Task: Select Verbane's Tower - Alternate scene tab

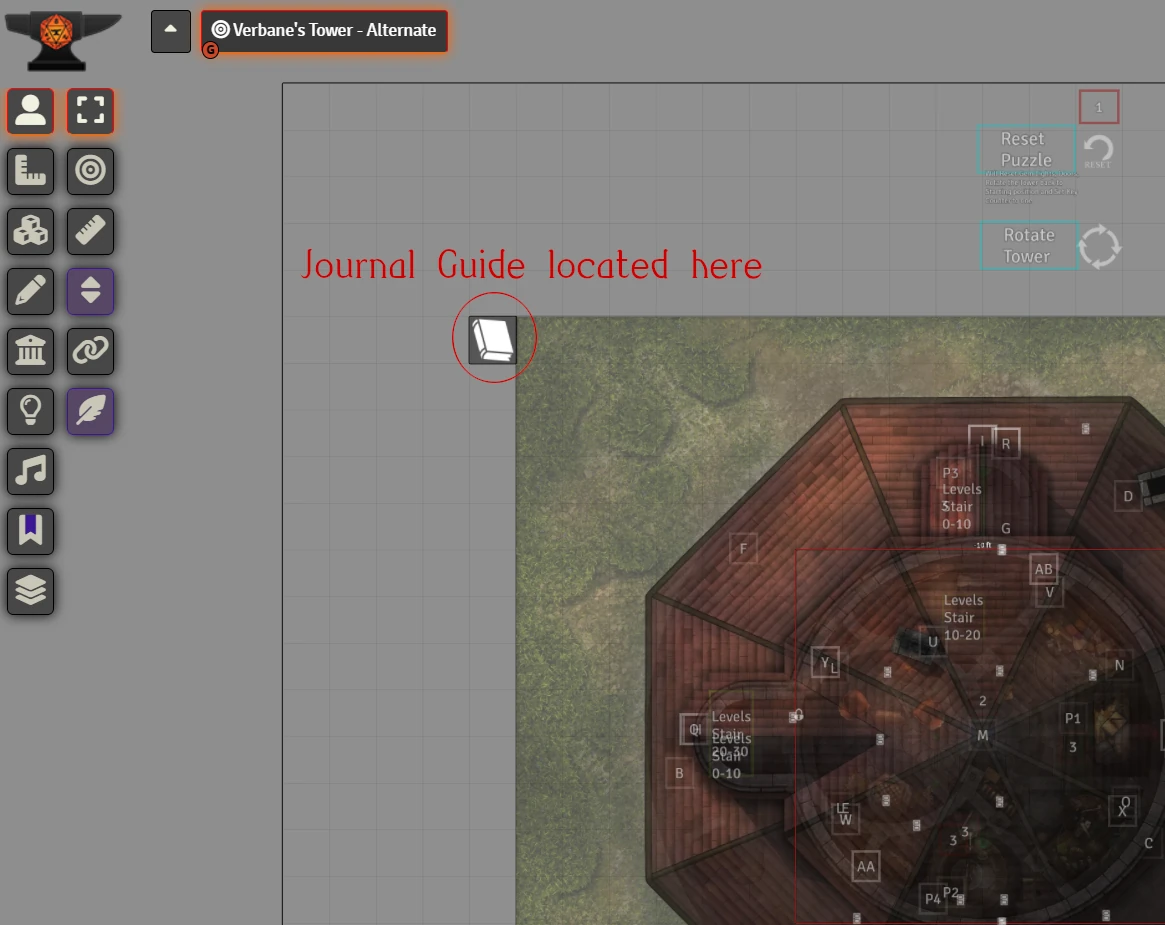Action: [324, 31]
